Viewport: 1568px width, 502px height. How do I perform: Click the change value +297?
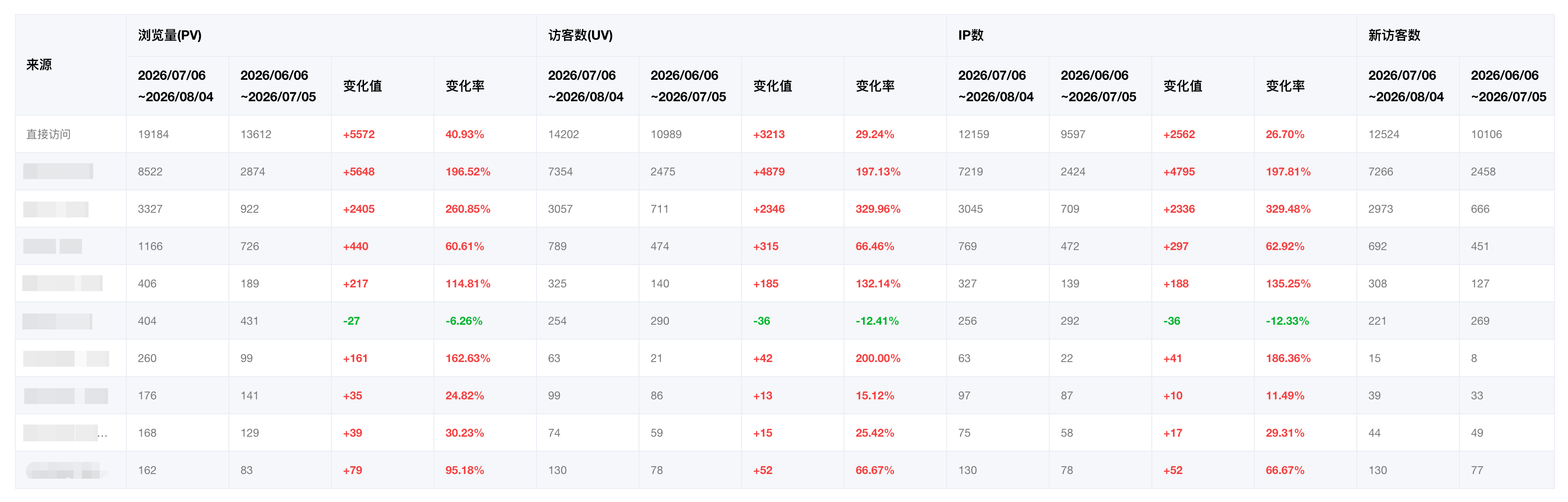click(1176, 246)
